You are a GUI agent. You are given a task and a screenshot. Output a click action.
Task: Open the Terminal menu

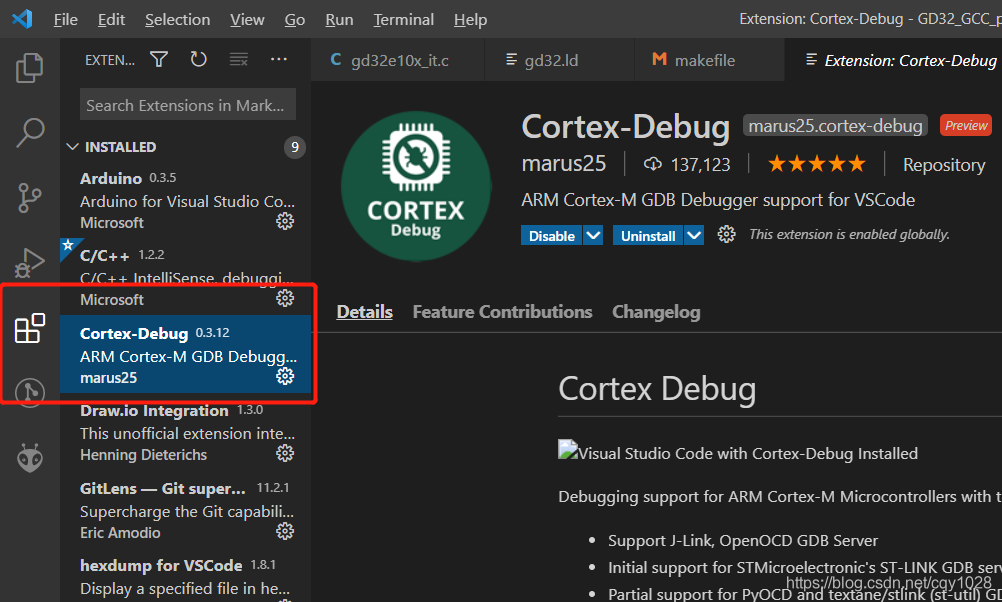(x=404, y=20)
